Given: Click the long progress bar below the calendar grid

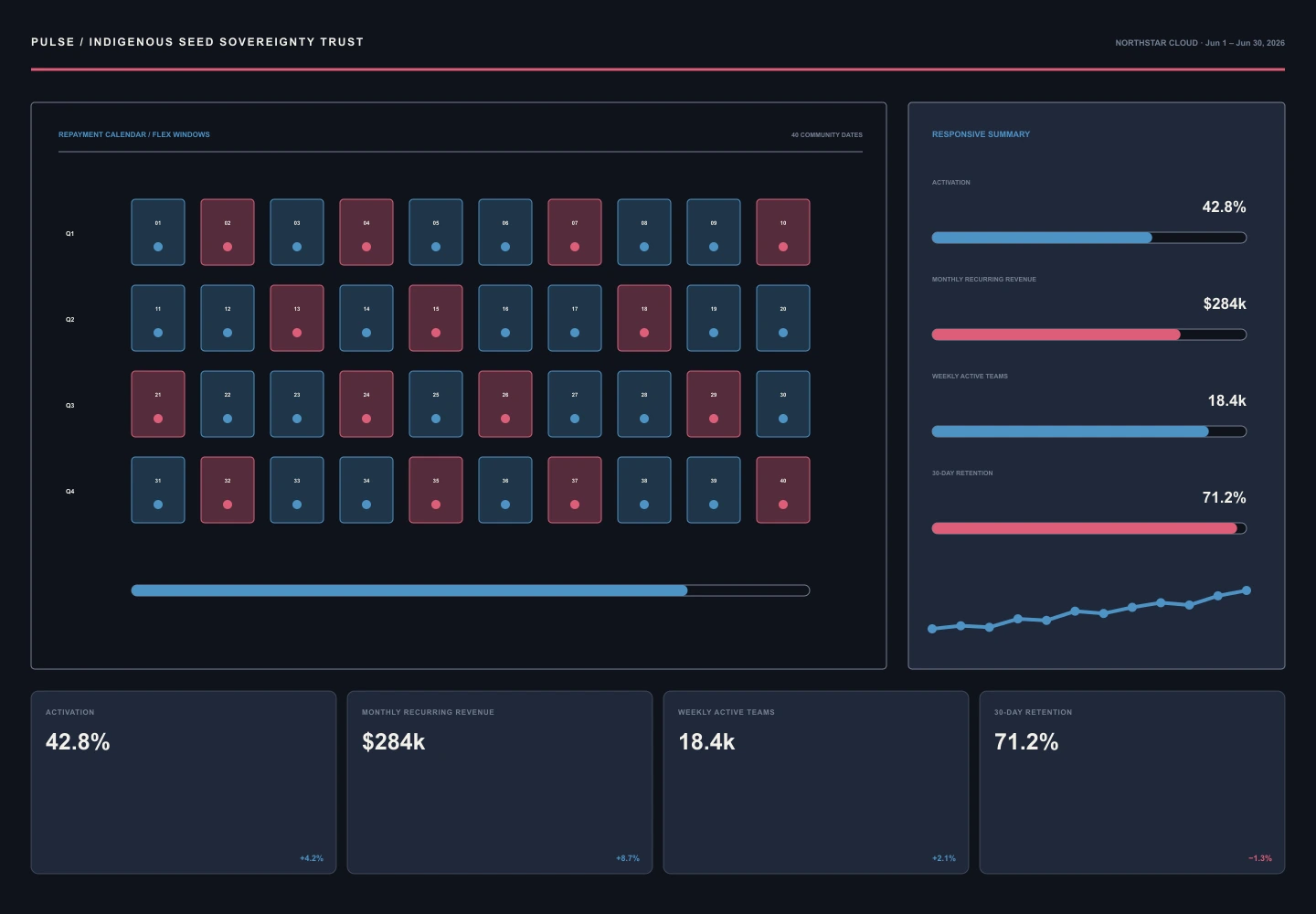Looking at the screenshot, I should [471, 590].
